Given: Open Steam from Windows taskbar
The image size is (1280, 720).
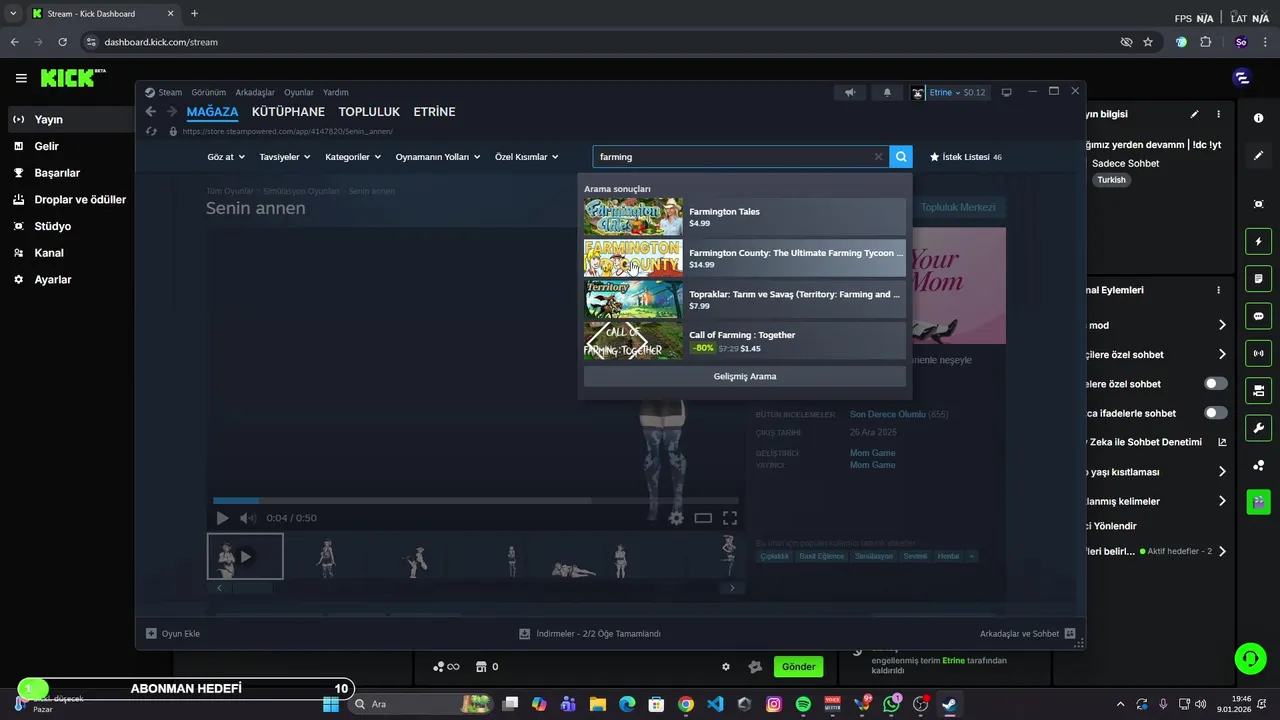Looking at the screenshot, I should click(949, 704).
